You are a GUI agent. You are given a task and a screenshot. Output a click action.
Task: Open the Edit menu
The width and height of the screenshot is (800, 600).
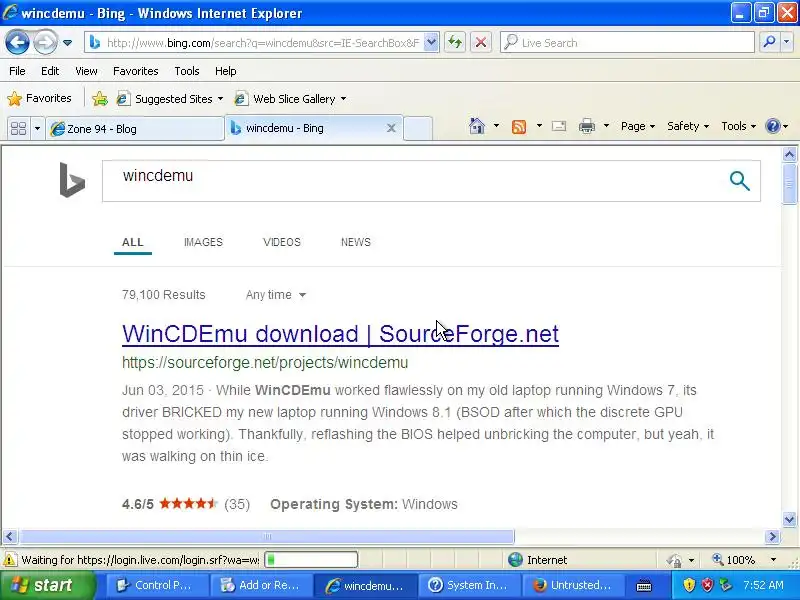click(50, 71)
